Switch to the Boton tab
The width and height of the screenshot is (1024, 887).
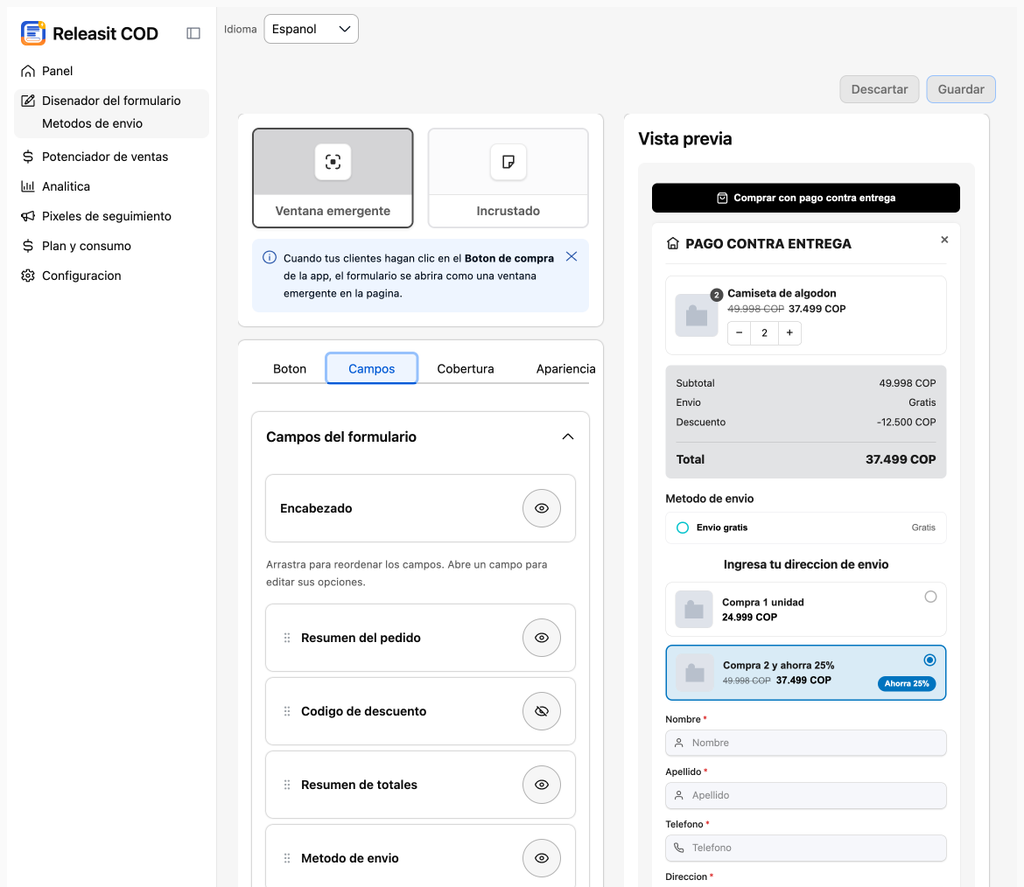pyautogui.click(x=289, y=369)
